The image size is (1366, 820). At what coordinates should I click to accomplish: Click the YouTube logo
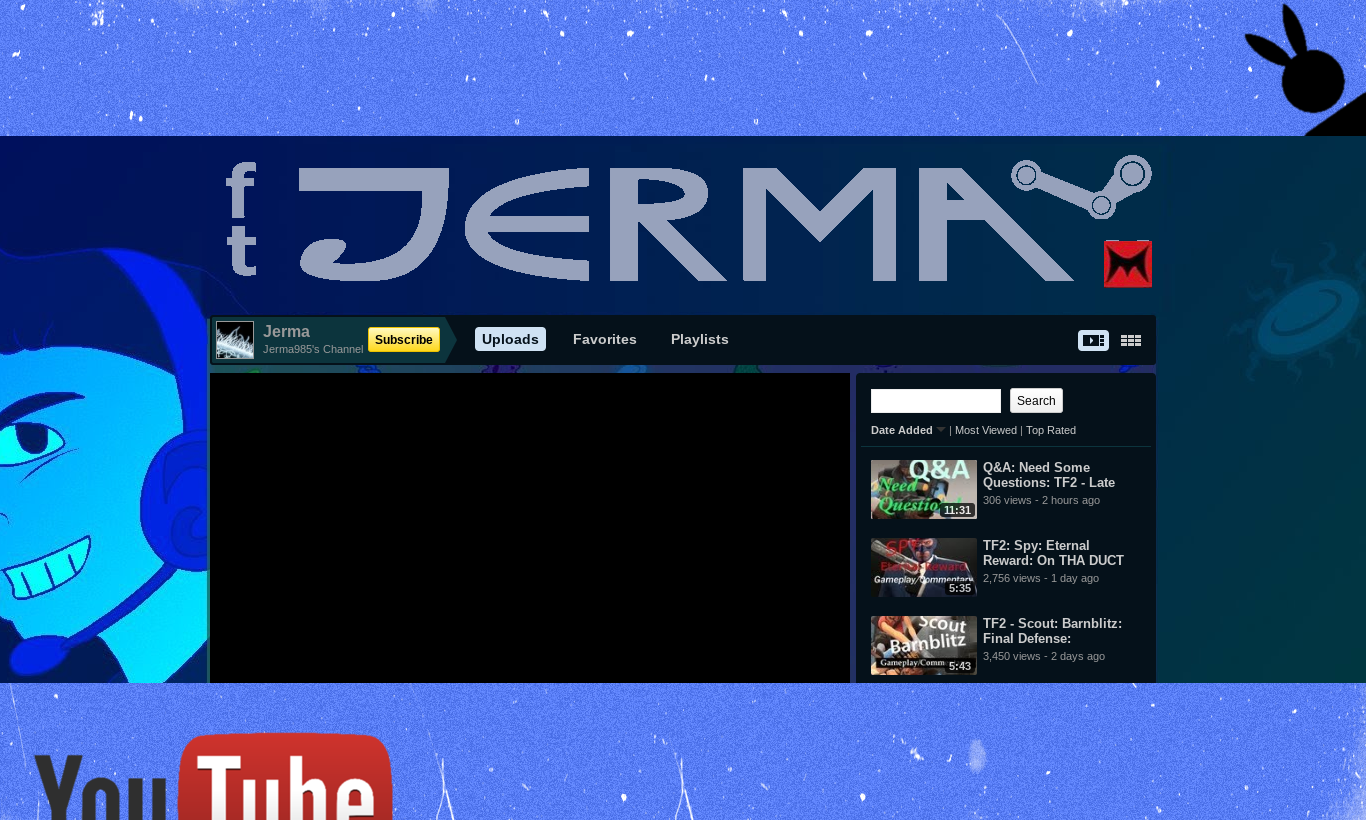[213, 777]
